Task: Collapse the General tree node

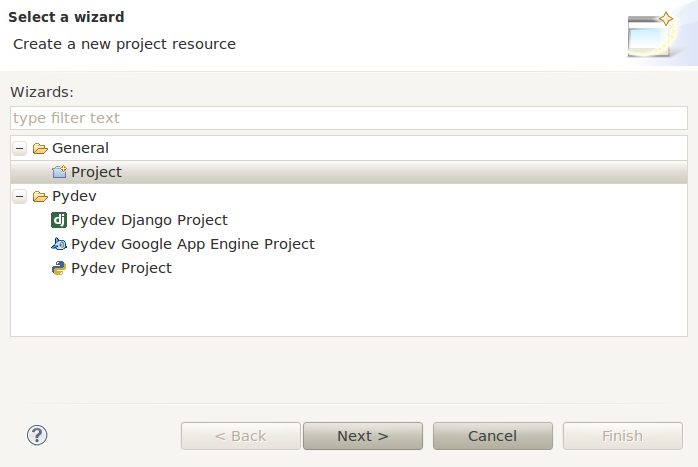Action: coord(20,148)
